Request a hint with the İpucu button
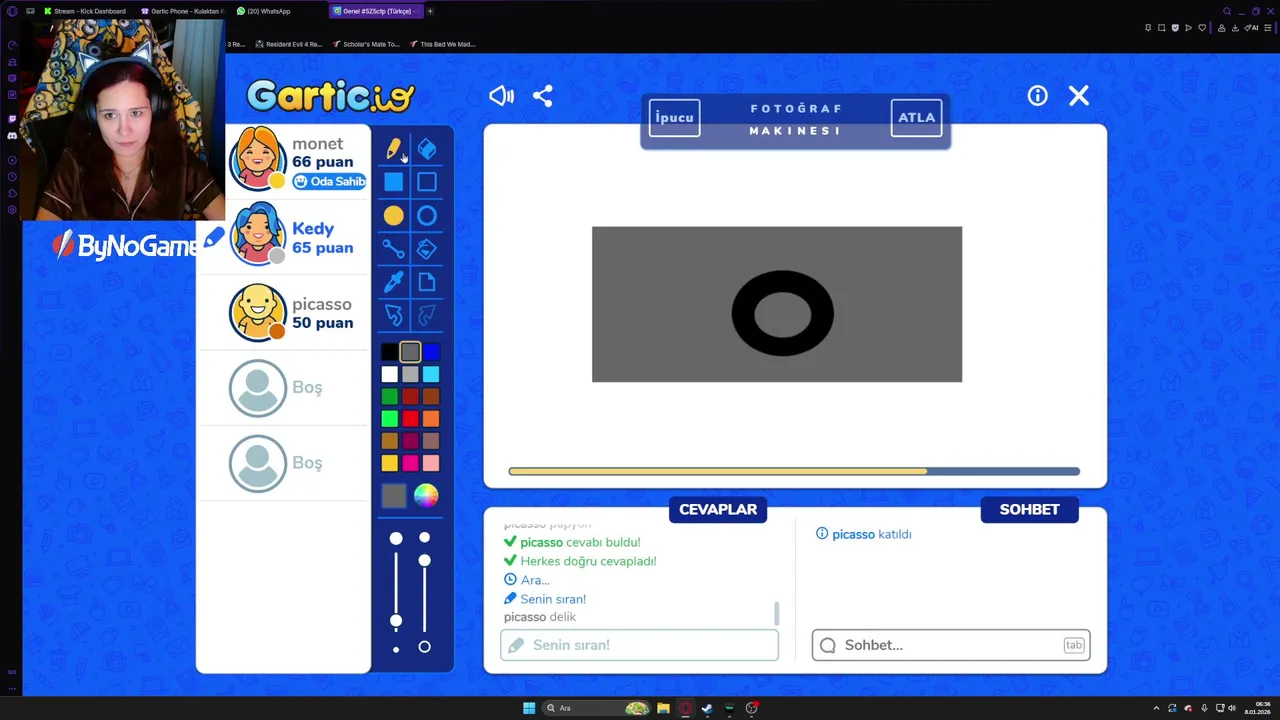 click(674, 118)
